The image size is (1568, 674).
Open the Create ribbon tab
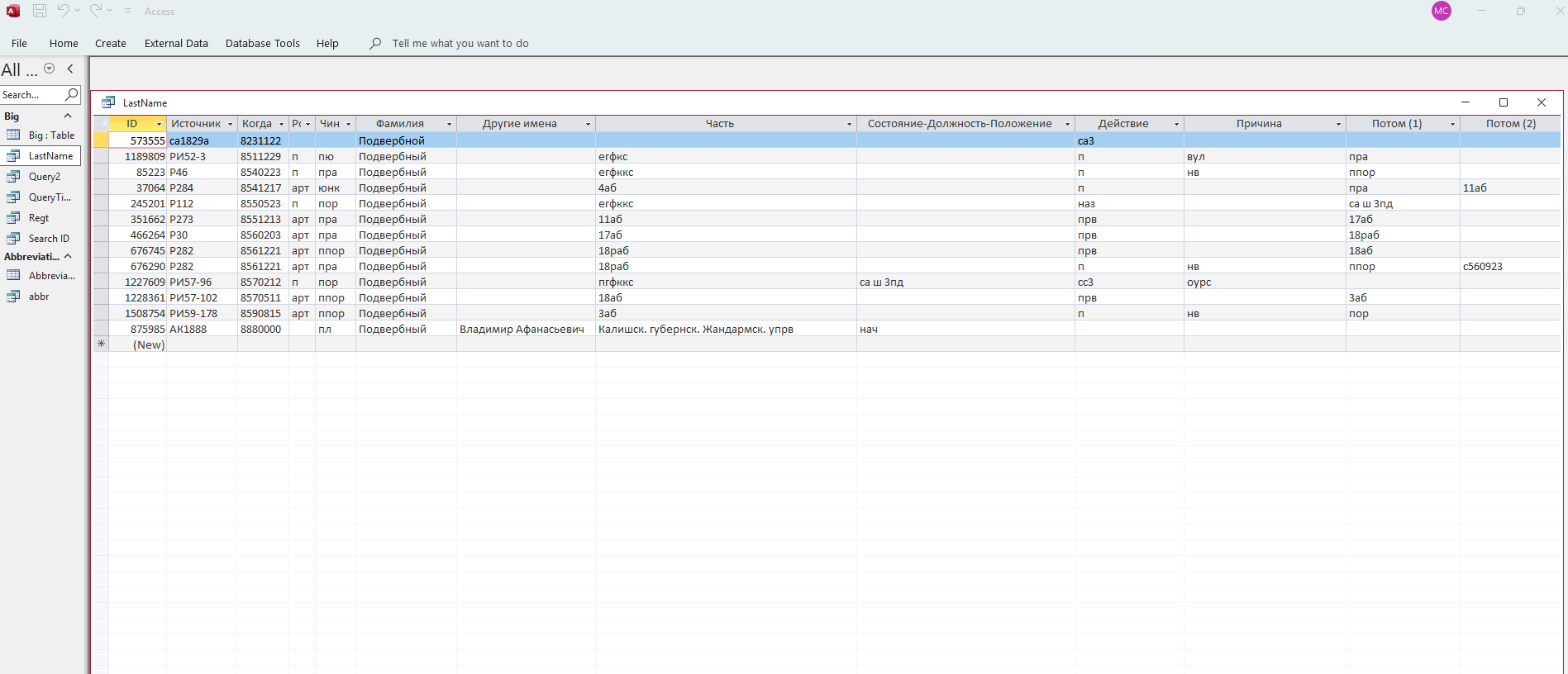[111, 43]
